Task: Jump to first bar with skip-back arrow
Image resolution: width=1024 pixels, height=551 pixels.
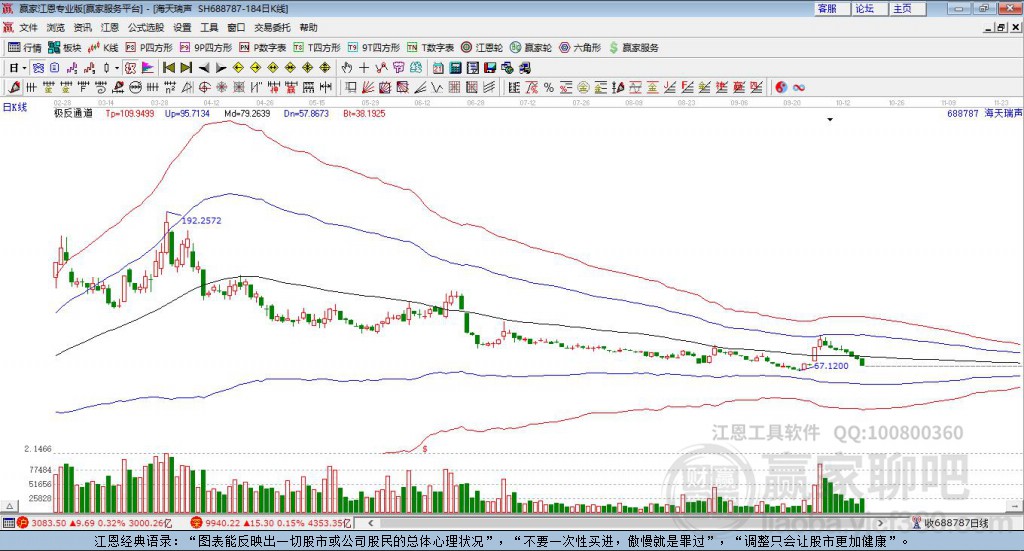Action: (x=168, y=67)
